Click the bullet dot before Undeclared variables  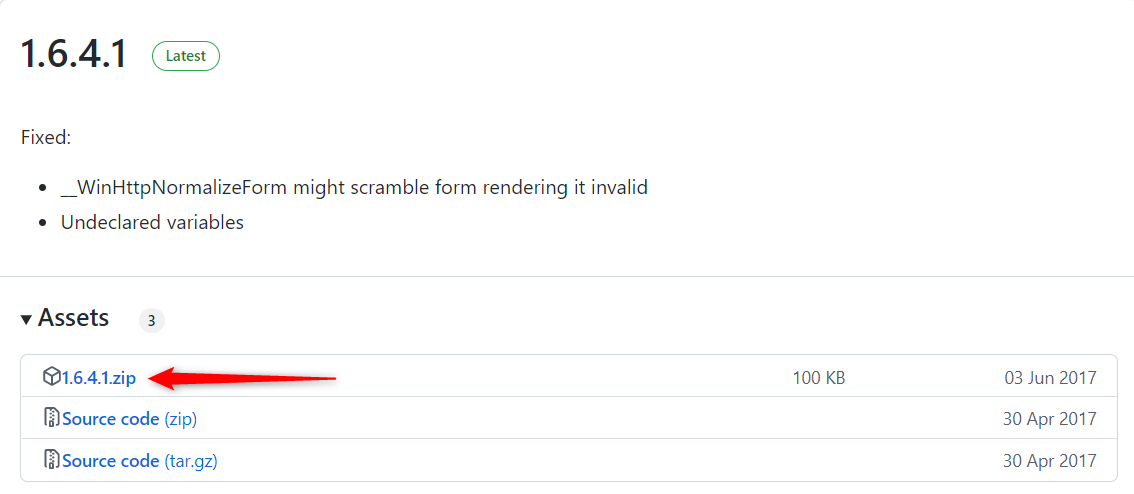pyautogui.click(x=42, y=222)
